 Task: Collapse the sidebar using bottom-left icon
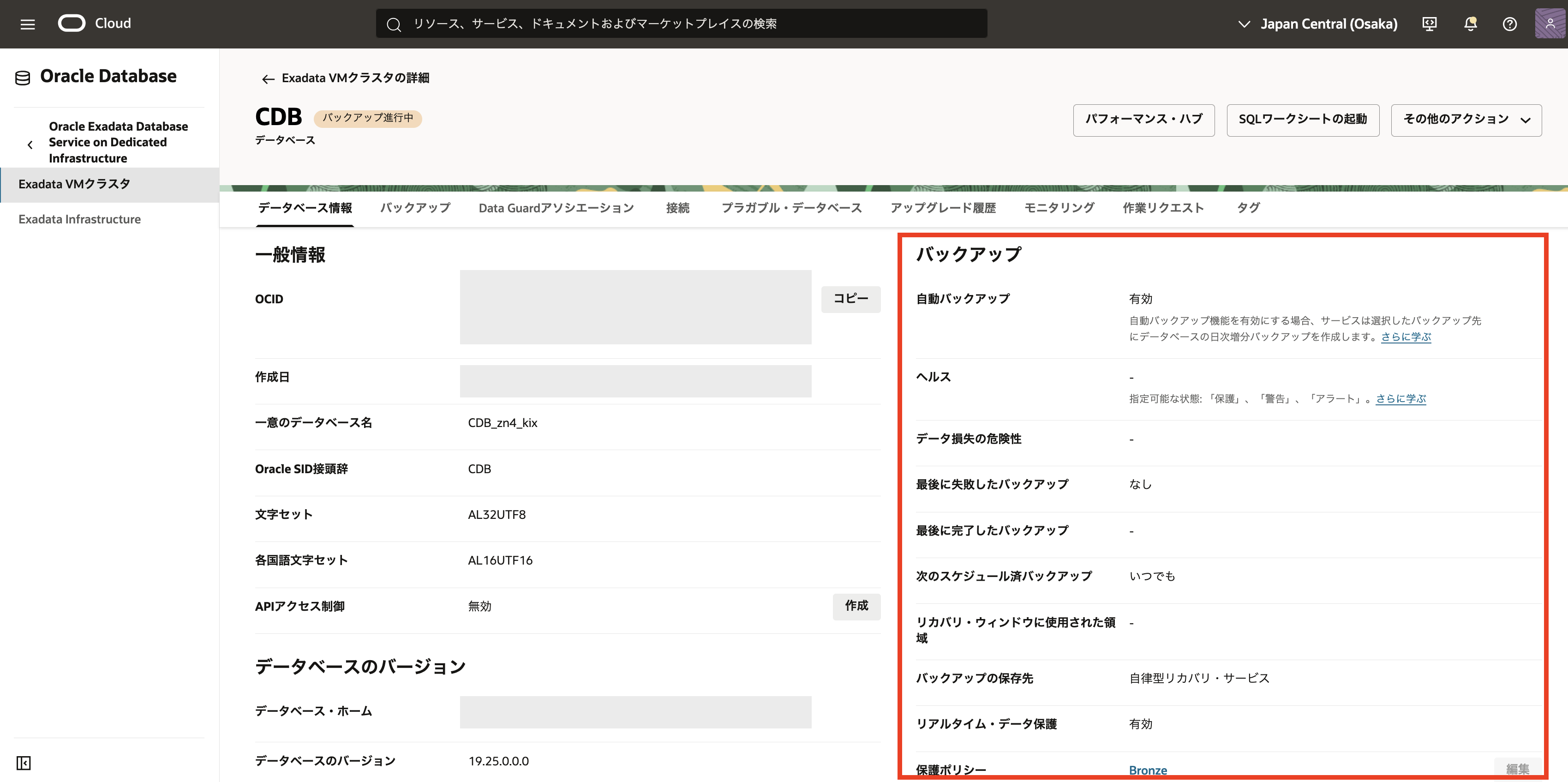point(24,763)
